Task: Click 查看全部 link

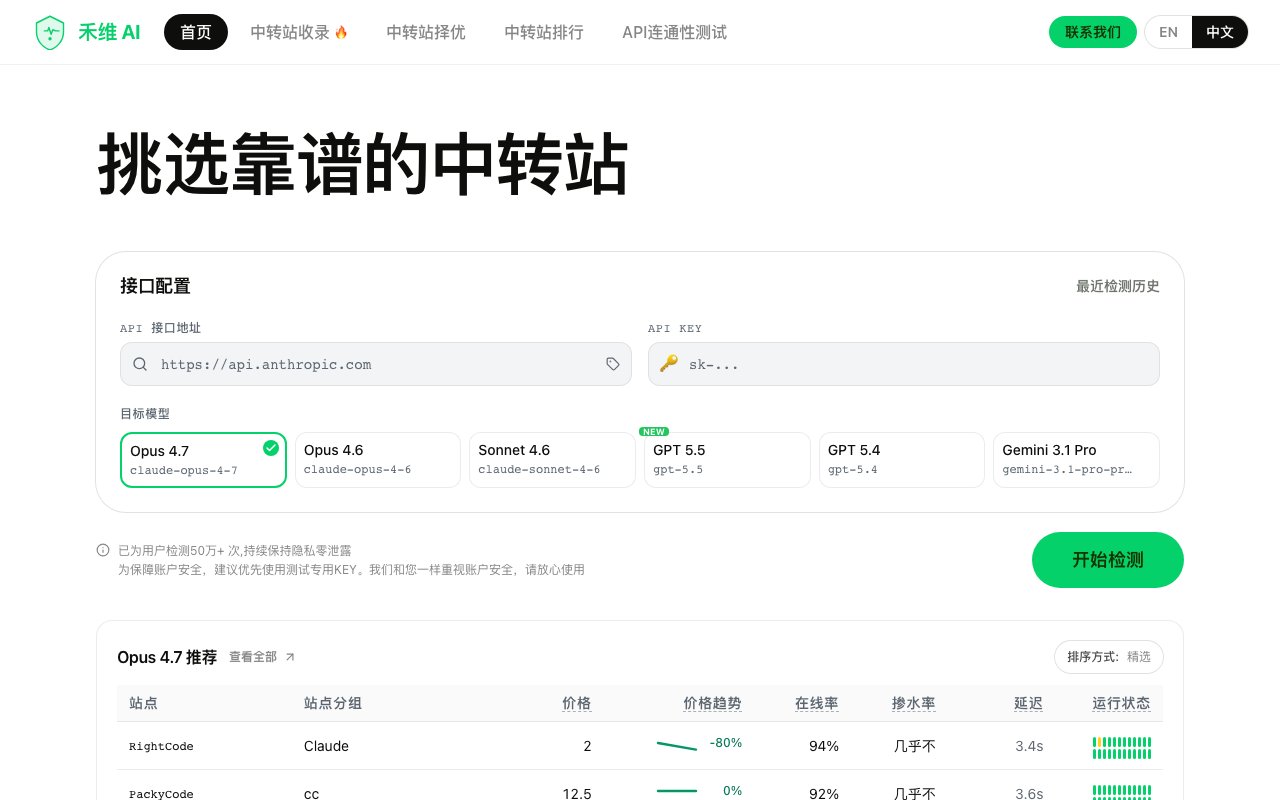Action: click(253, 657)
